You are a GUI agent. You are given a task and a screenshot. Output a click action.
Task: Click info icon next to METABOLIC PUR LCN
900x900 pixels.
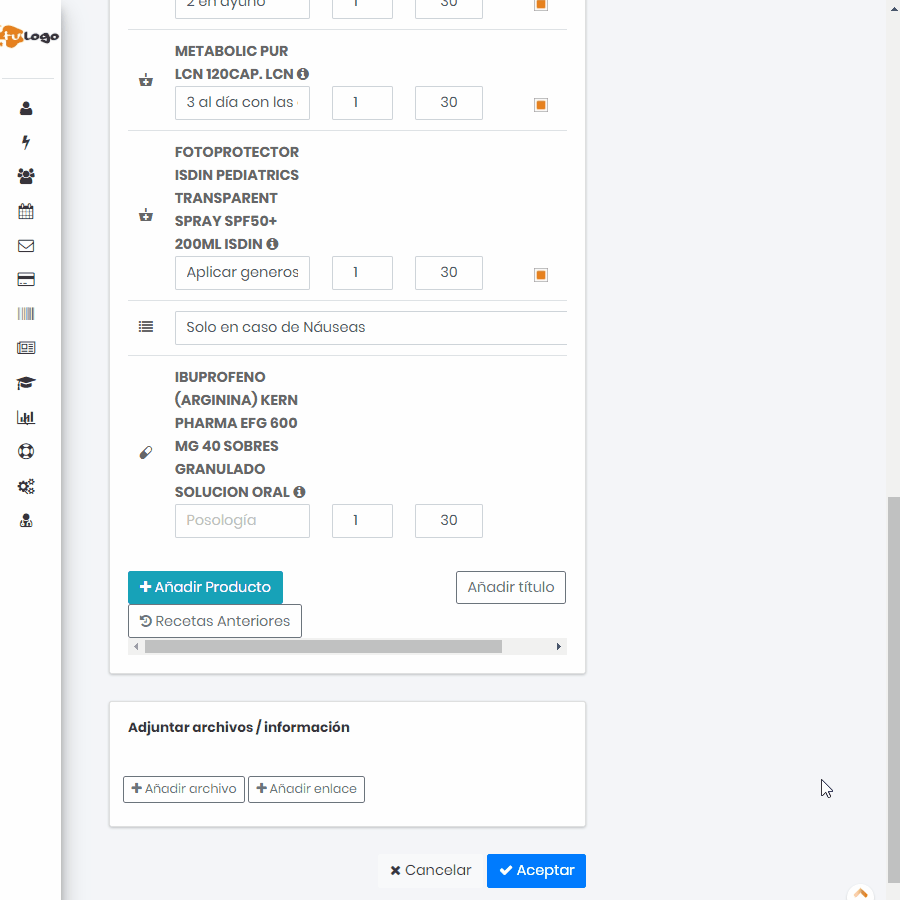pos(303,74)
